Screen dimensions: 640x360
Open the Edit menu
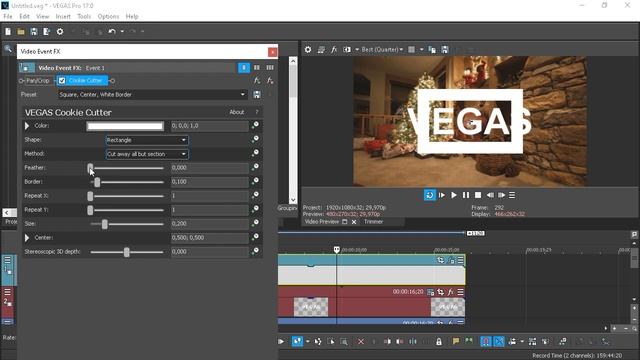click(24, 16)
